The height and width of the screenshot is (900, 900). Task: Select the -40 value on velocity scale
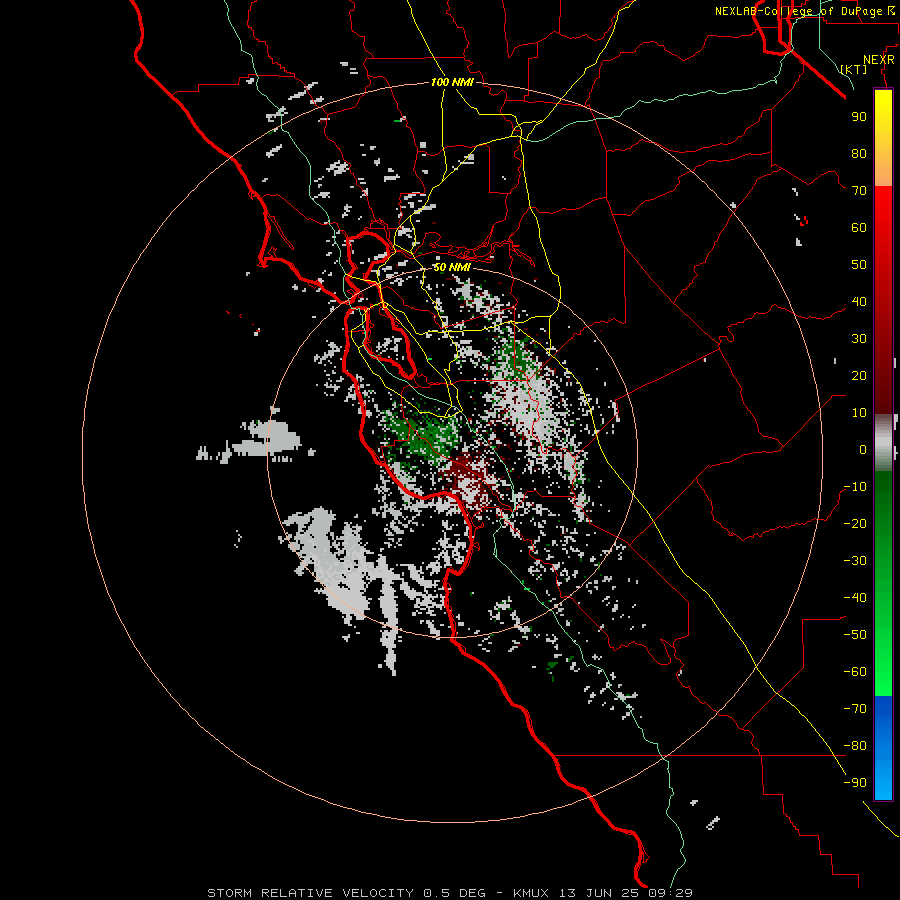point(855,598)
